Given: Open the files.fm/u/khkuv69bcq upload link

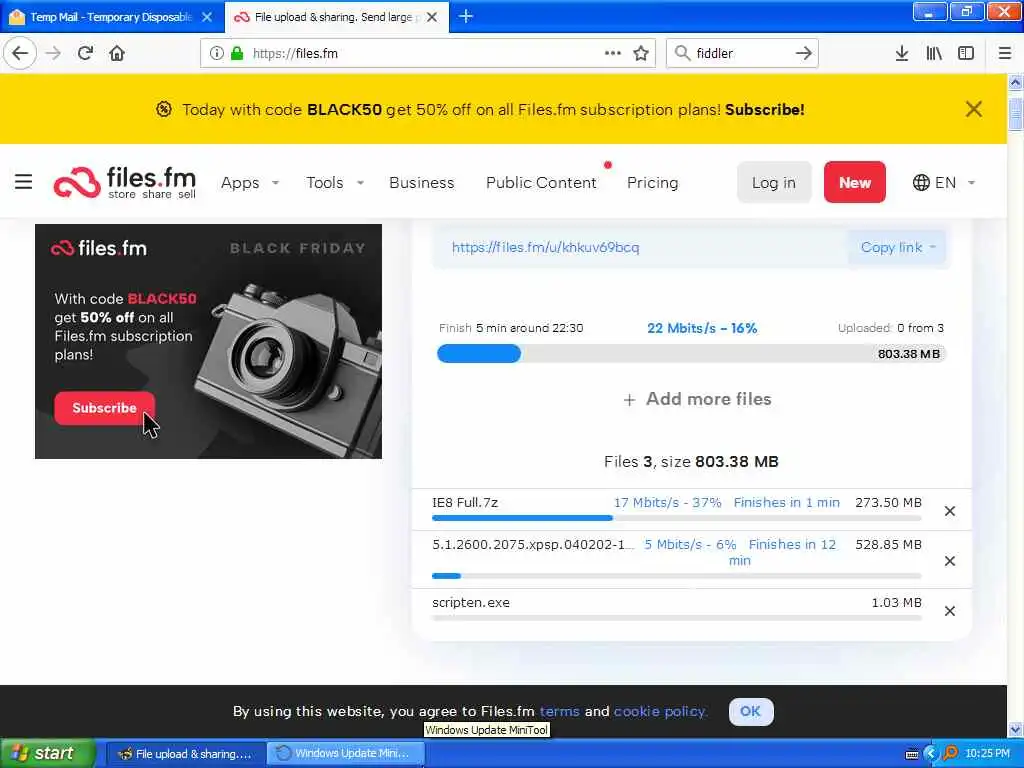Looking at the screenshot, I should pos(545,248).
